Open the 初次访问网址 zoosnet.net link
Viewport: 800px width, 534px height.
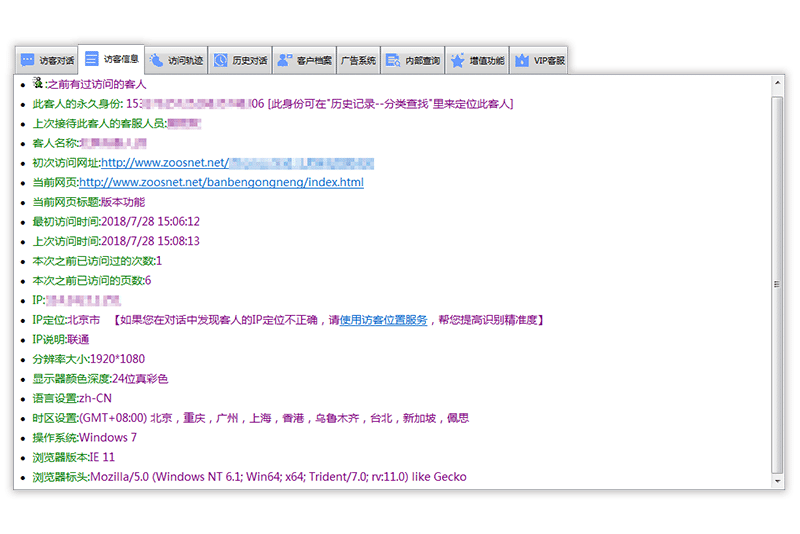[x=165, y=163]
